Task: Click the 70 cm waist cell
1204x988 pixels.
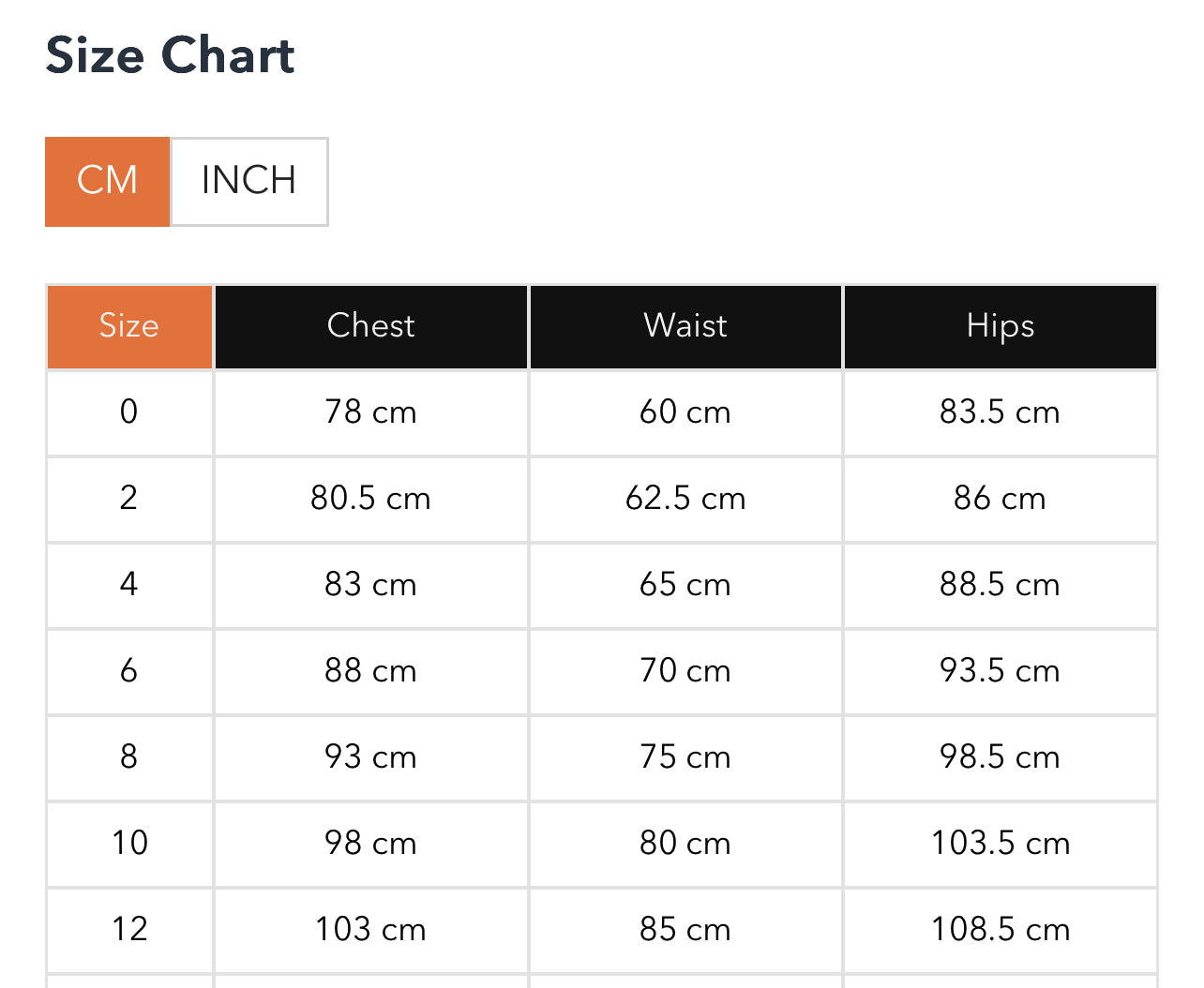Action: coord(685,670)
